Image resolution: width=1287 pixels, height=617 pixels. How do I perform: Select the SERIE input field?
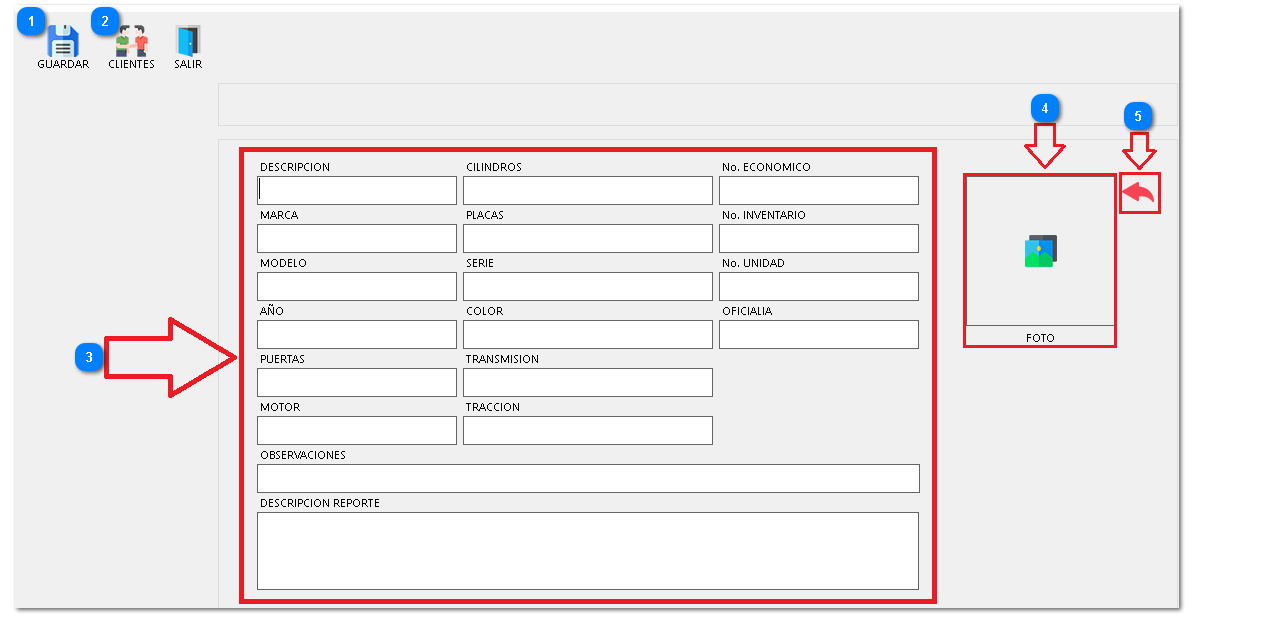click(x=588, y=286)
